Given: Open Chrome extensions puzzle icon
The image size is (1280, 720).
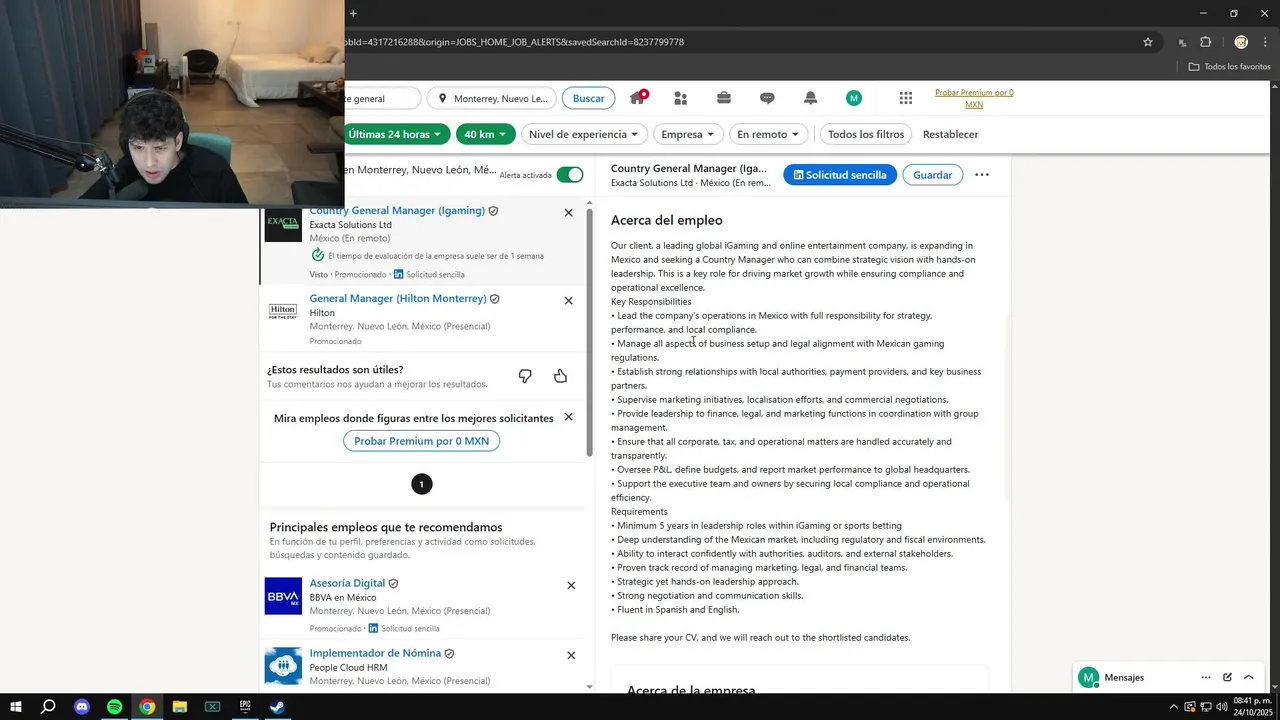Looking at the screenshot, I should pos(1205,42).
